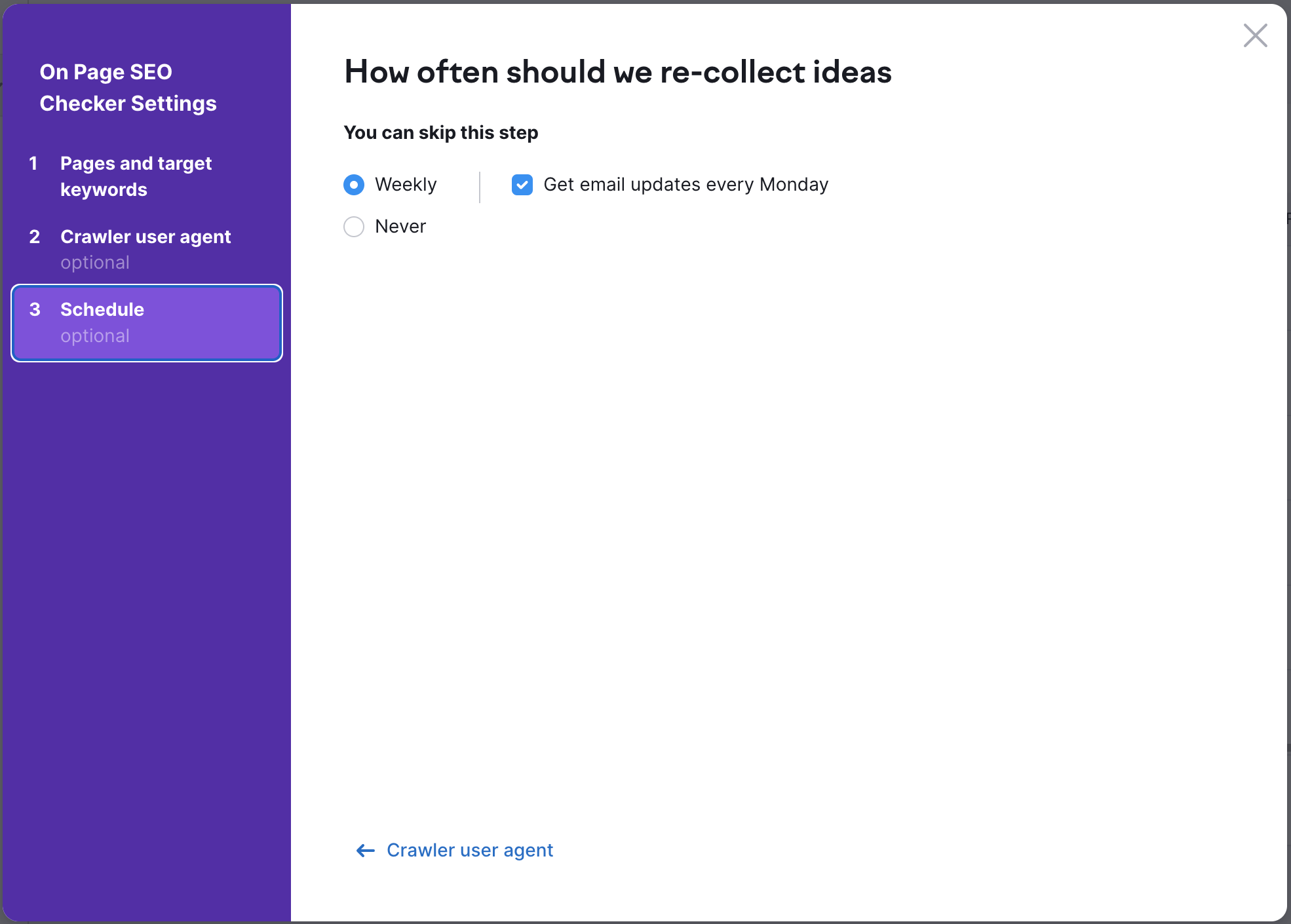
Task: Click optional text under Crawler user agent
Action: point(95,263)
